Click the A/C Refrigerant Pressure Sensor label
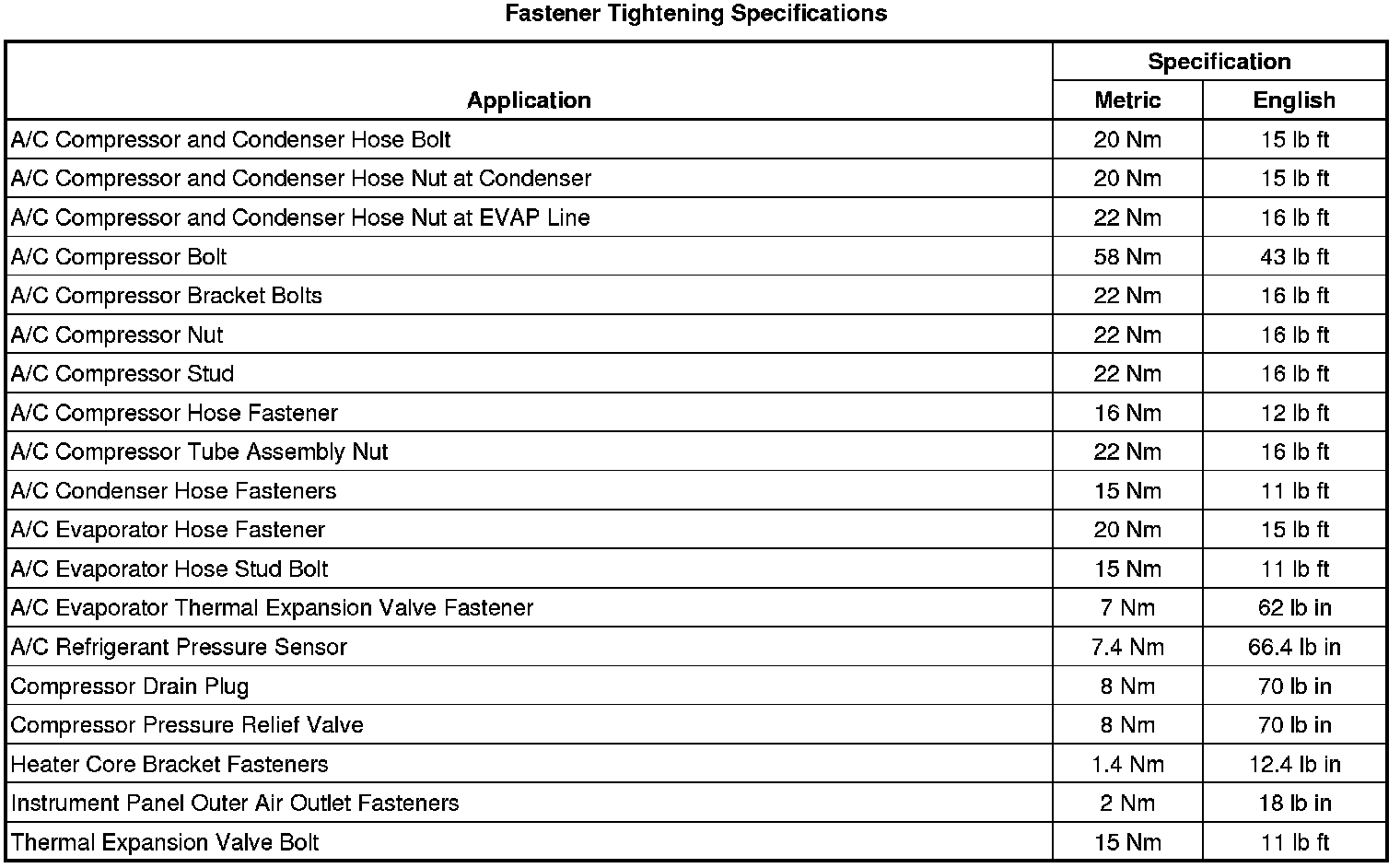Screen dimensions: 1400x868 (179, 647)
